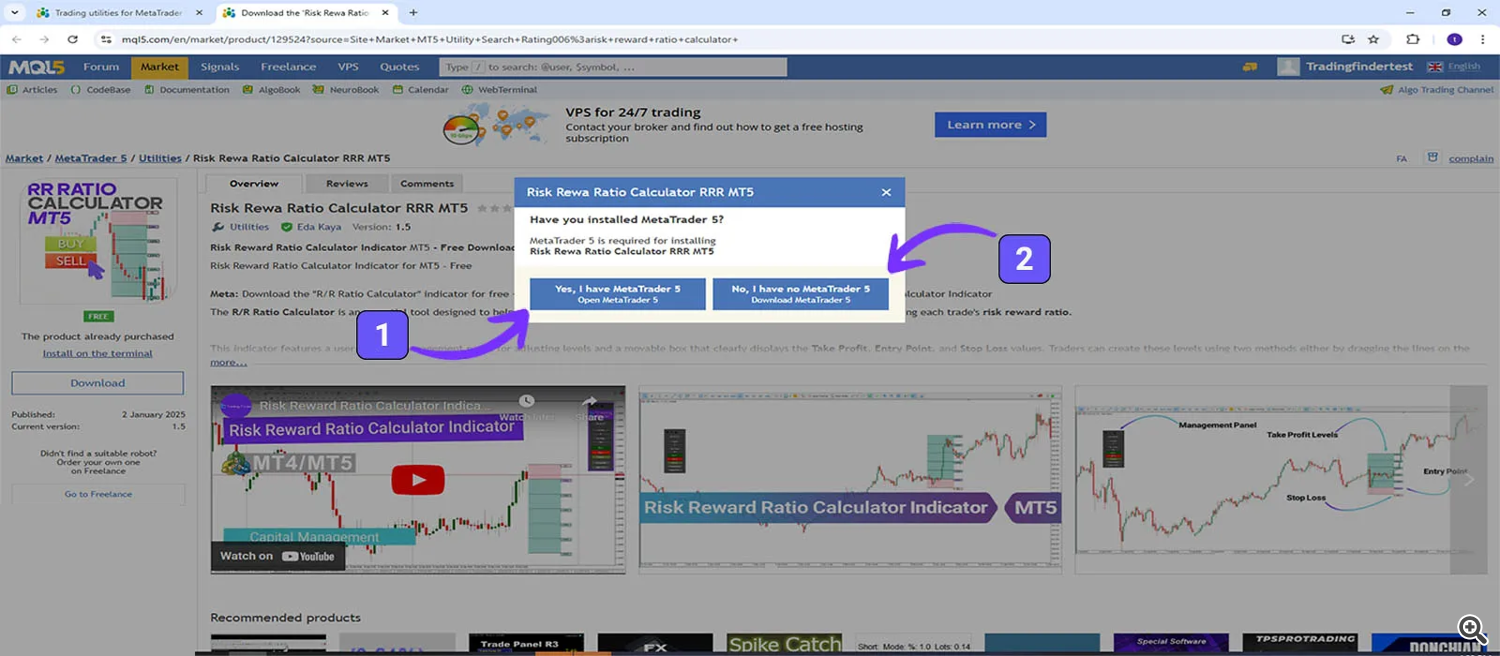Open the Articles section link
Image resolution: width=1500 pixels, height=656 pixels.
click(33, 90)
